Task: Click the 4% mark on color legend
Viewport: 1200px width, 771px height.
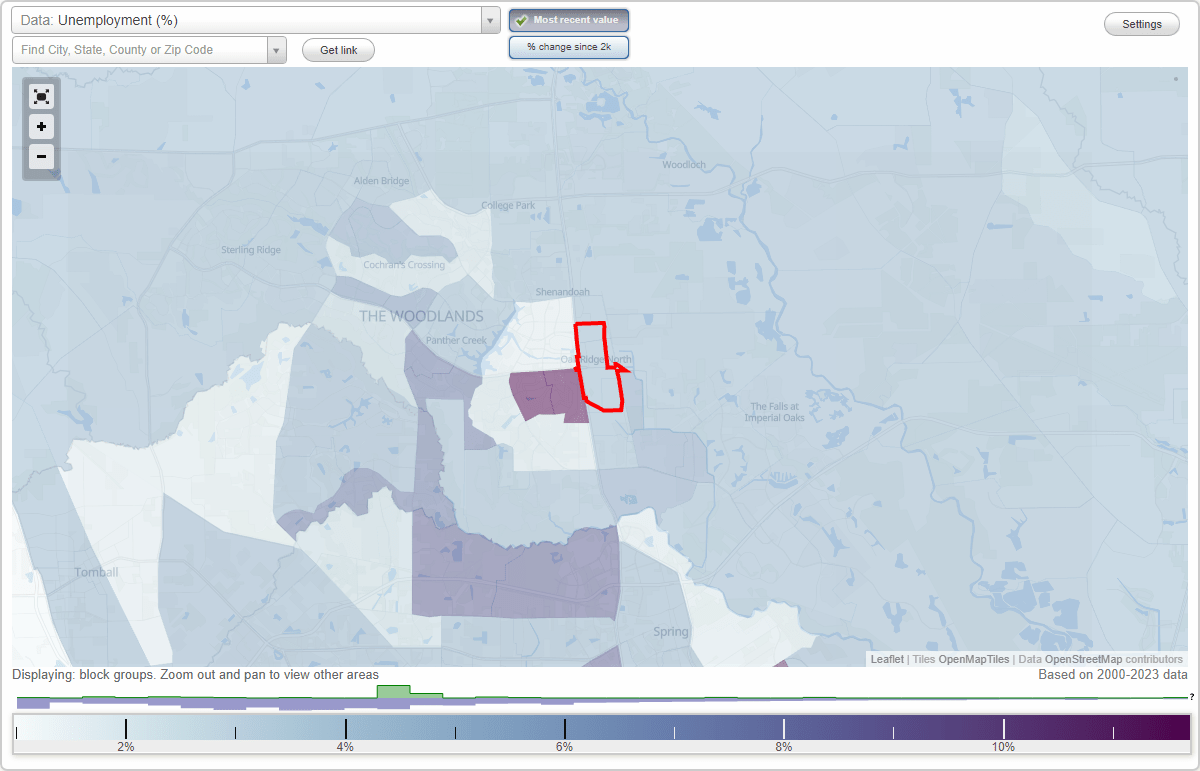Action: click(x=345, y=747)
